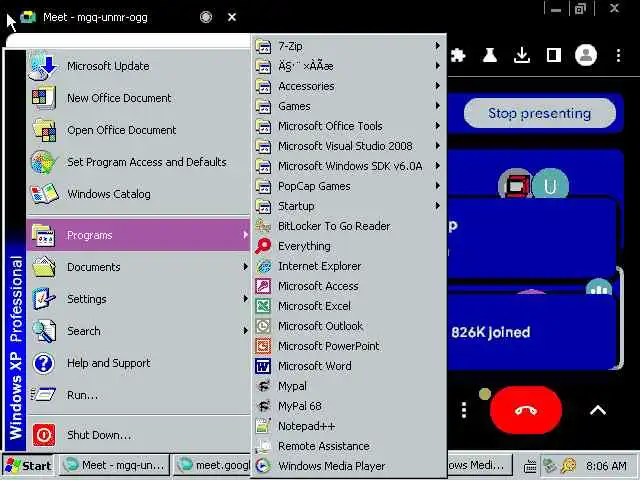Switch to Meet - mgq-un... taskbar window
Screen dimensions: 640x480
[x=115, y=465]
